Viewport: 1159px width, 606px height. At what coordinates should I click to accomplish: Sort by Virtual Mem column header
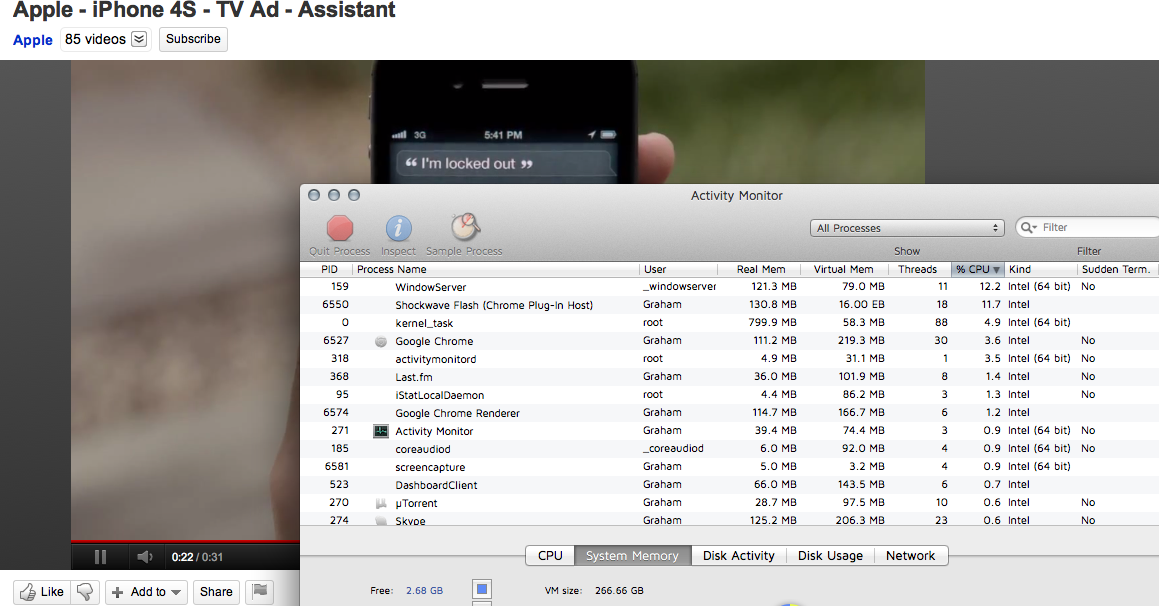843,269
